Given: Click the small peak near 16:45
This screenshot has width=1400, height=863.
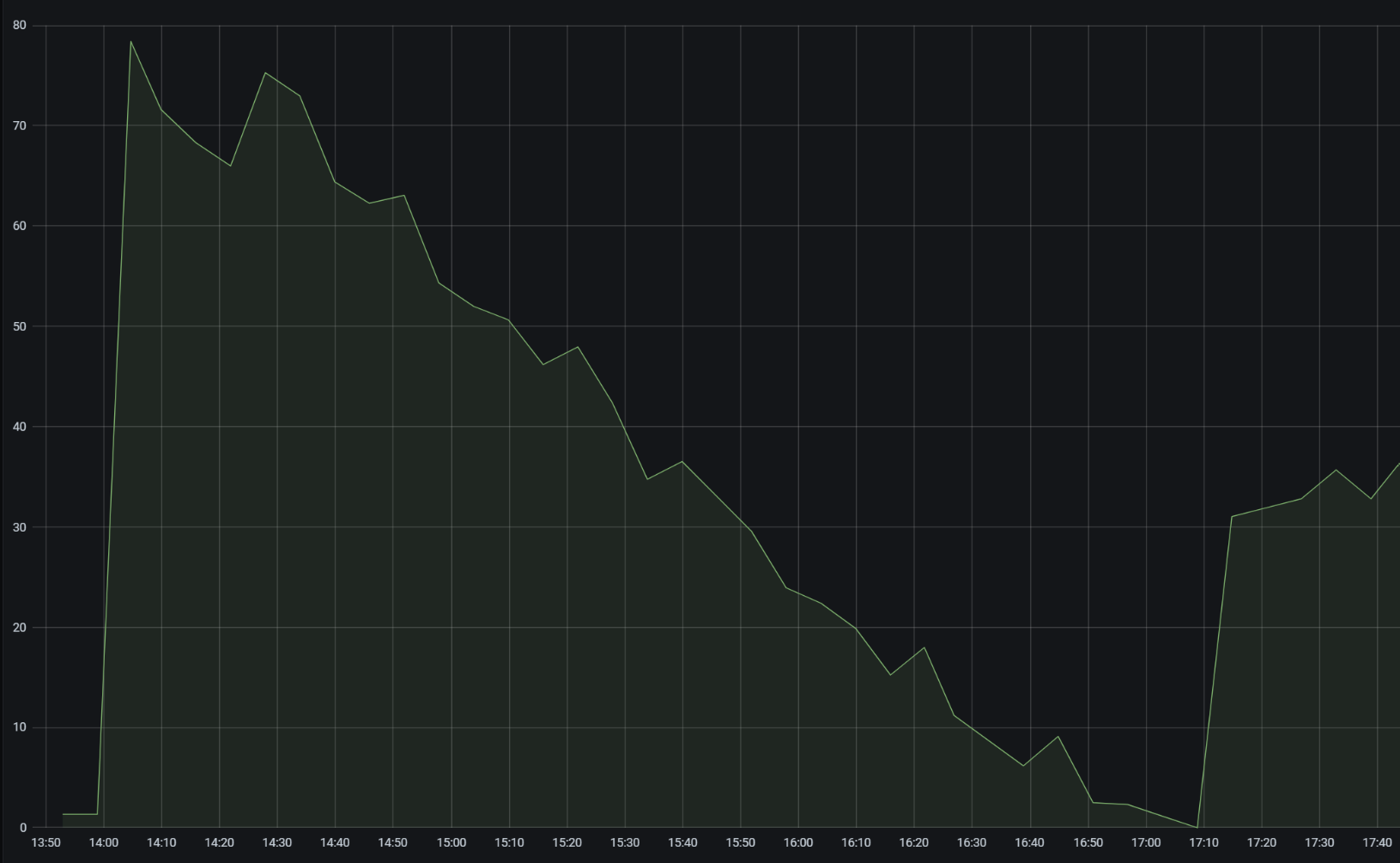Looking at the screenshot, I should click(x=1058, y=737).
